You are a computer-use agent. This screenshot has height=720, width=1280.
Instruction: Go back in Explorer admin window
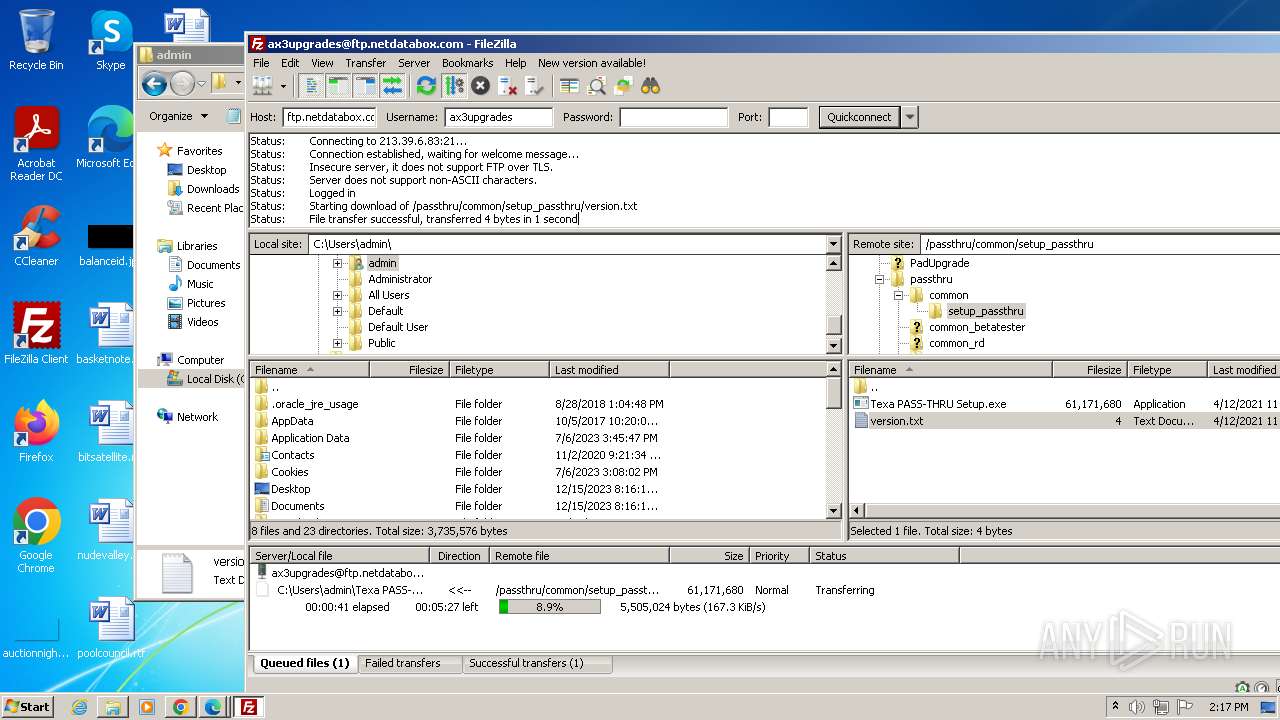click(x=154, y=84)
